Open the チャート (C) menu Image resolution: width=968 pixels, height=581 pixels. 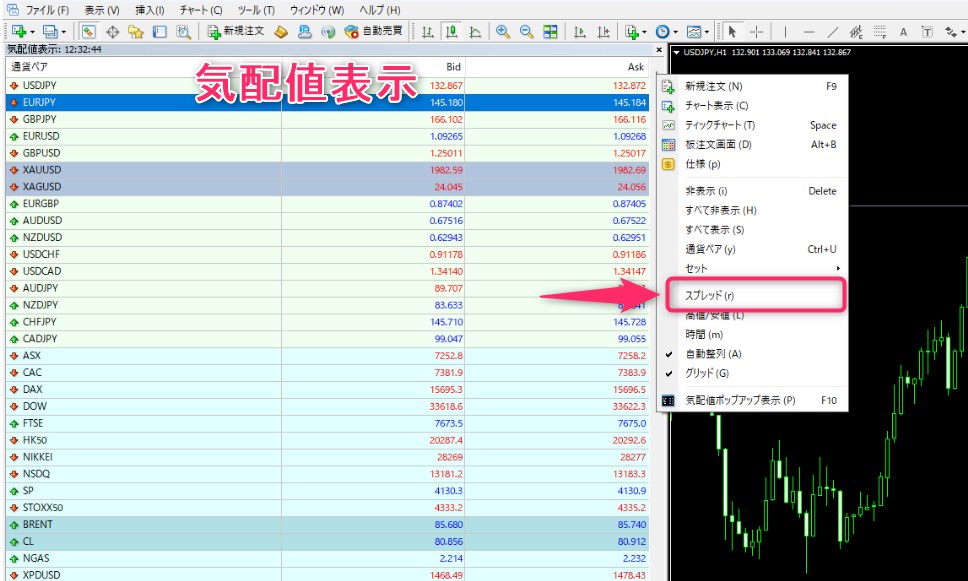(201, 10)
